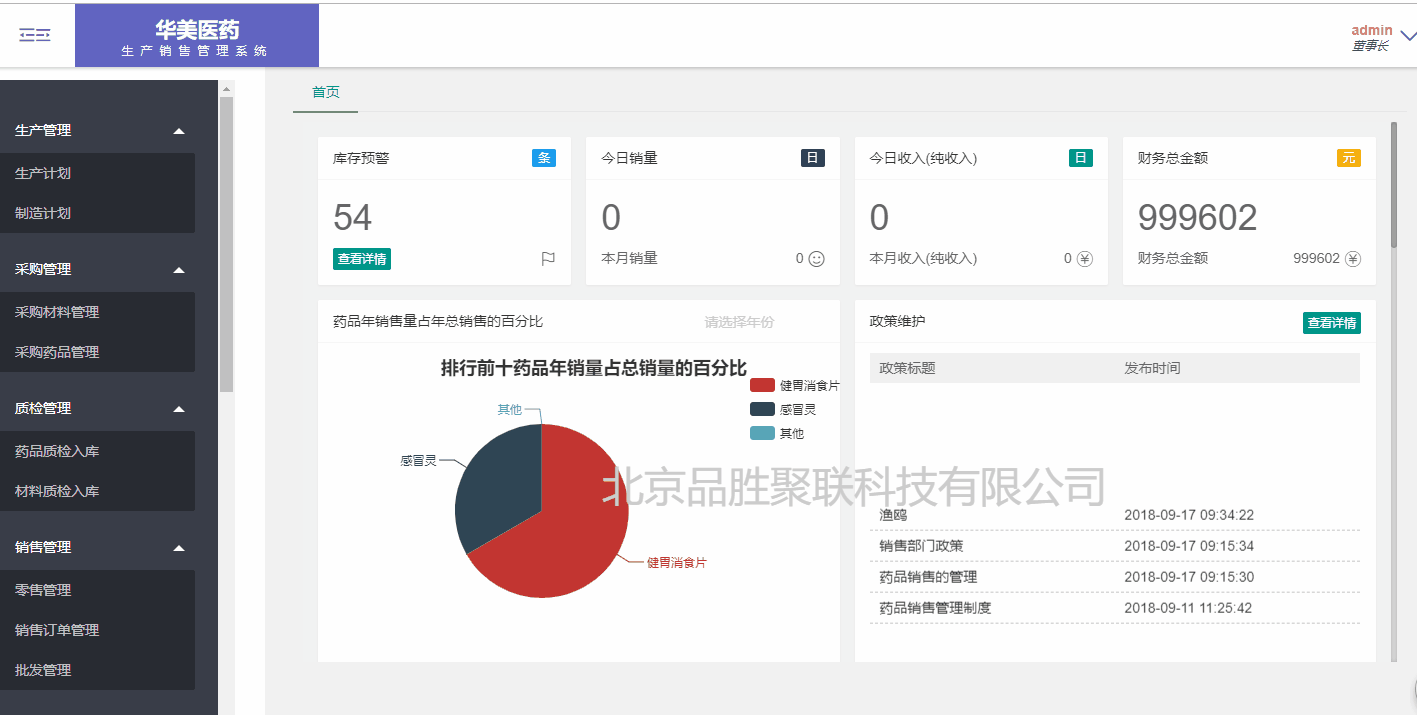Image resolution: width=1417 pixels, height=715 pixels.
Task: Click the dark 日 badge on 今日销量
Action: (x=812, y=158)
